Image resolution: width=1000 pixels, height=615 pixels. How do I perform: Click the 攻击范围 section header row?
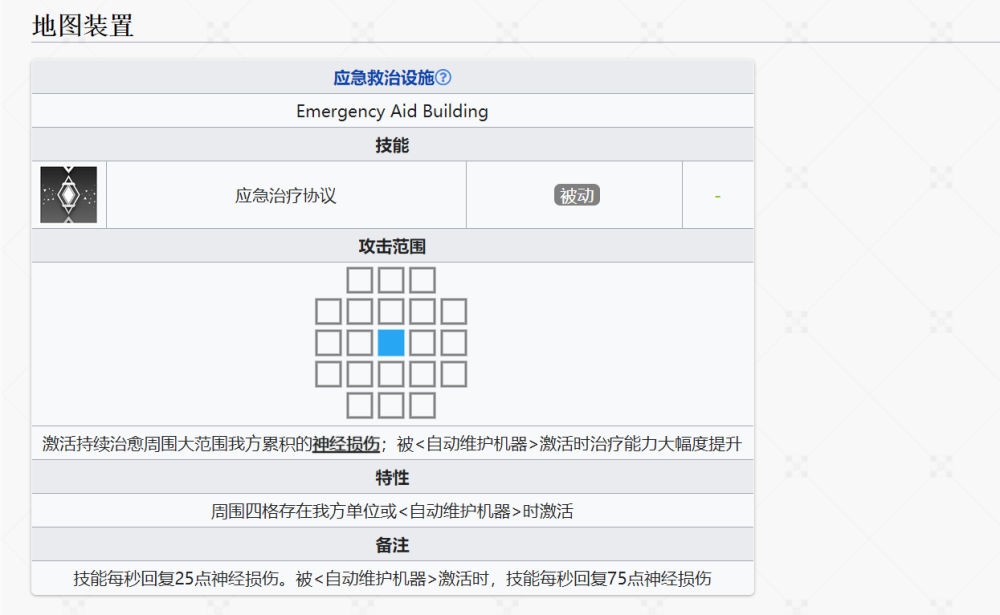coord(392,246)
